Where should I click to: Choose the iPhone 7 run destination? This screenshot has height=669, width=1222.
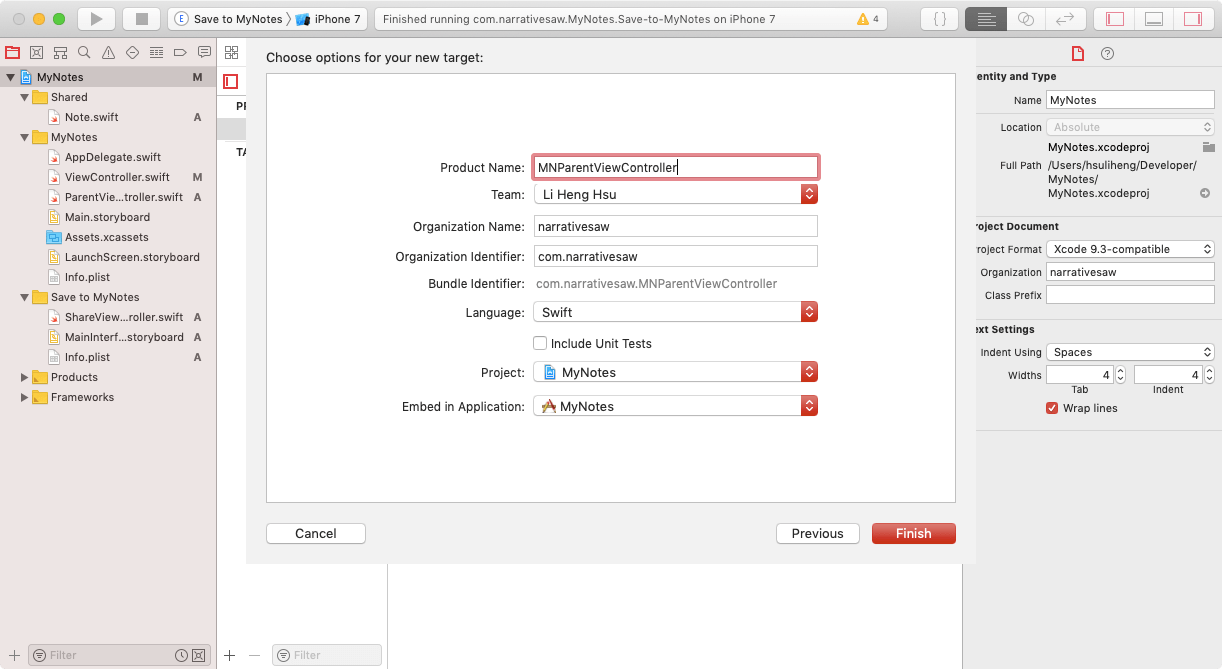point(328,19)
